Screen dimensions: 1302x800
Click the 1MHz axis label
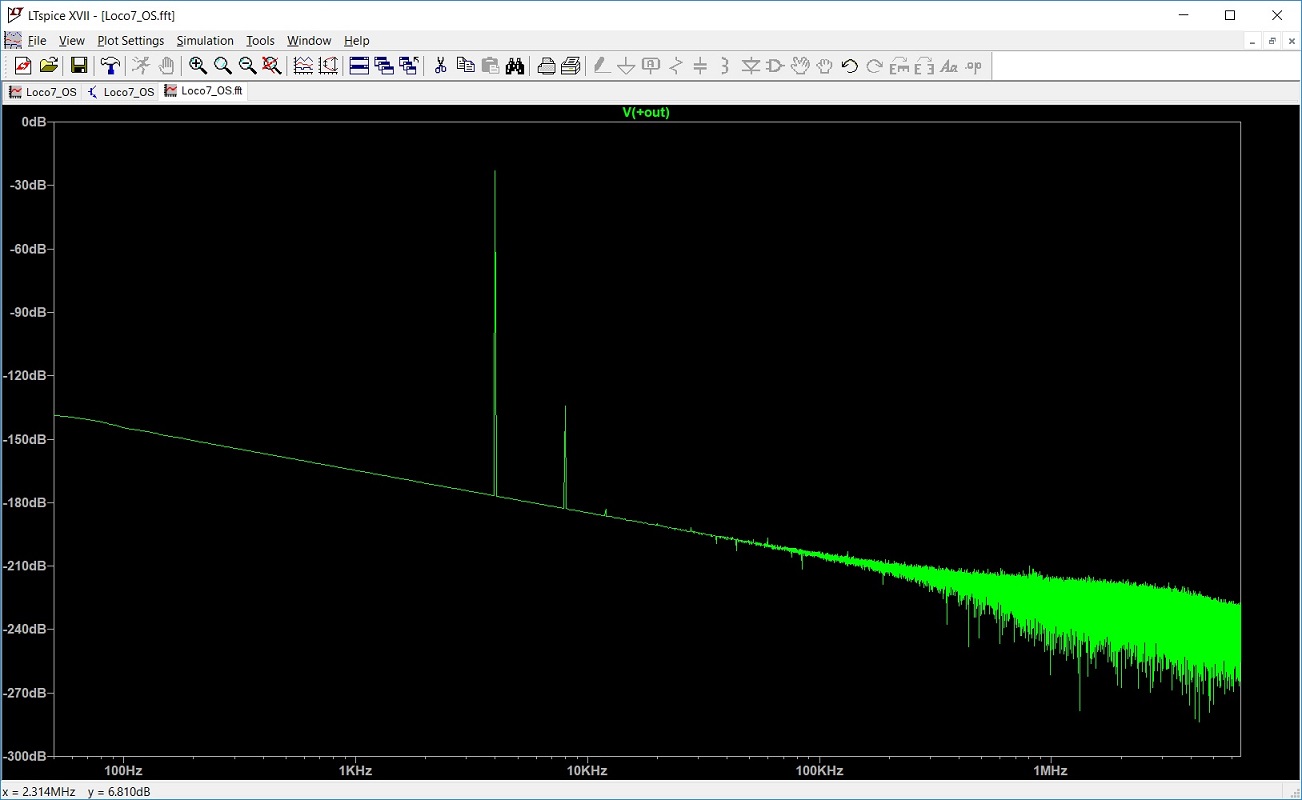[x=1051, y=771]
